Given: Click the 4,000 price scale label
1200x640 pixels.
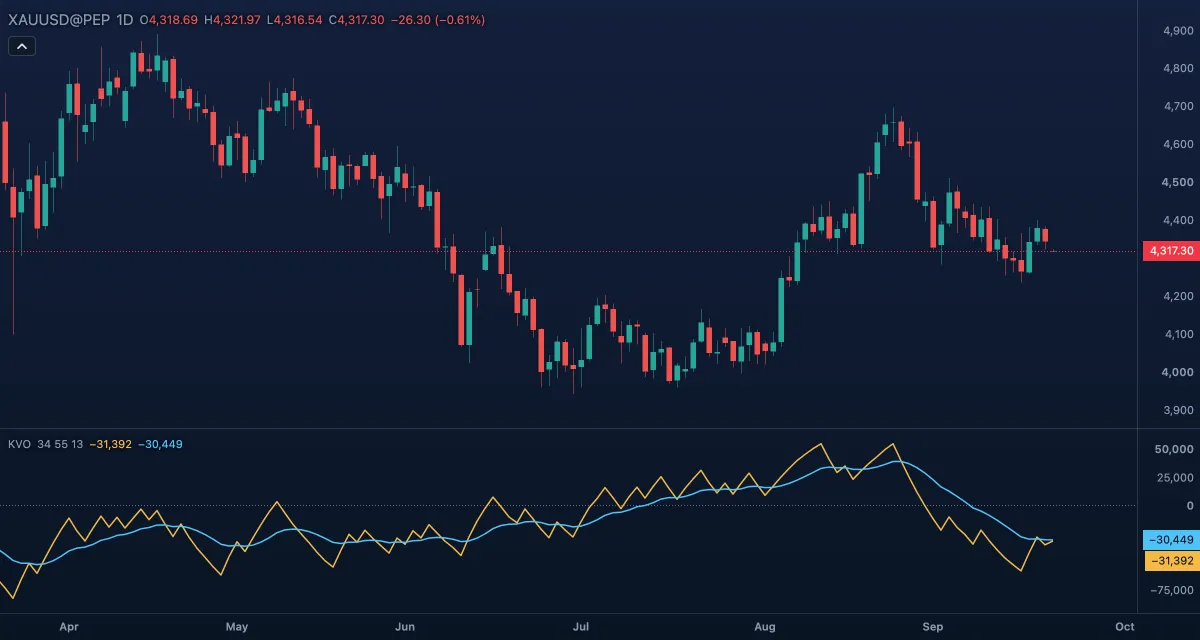Looking at the screenshot, I should pos(1178,373).
